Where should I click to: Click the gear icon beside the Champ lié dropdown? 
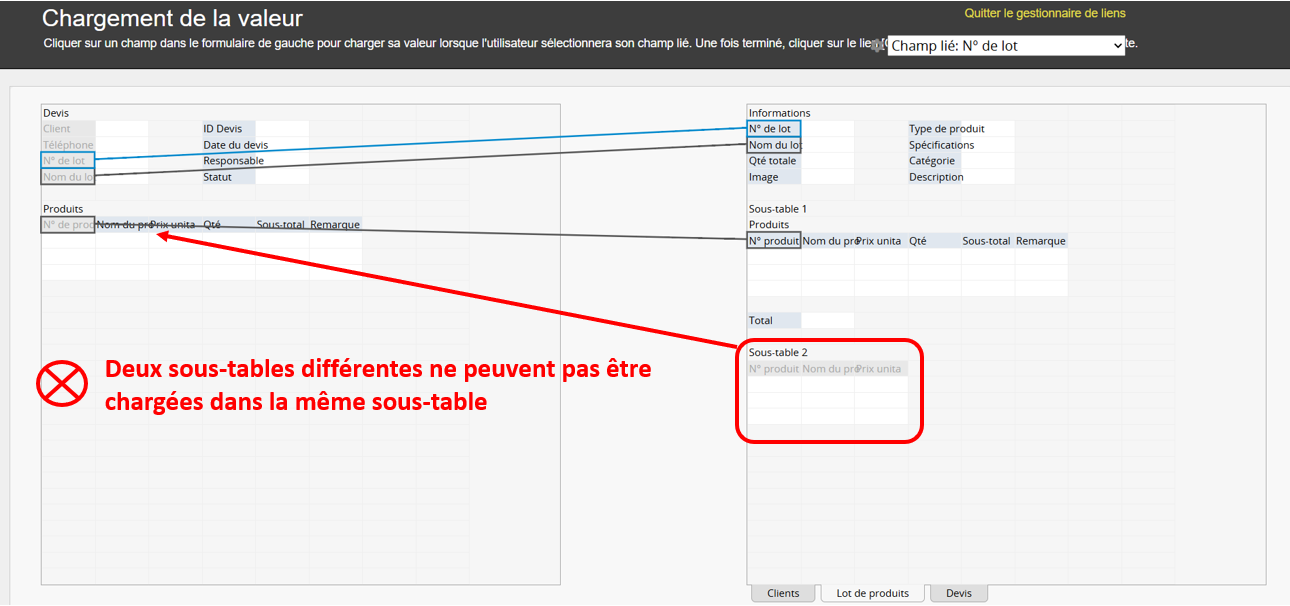click(878, 46)
